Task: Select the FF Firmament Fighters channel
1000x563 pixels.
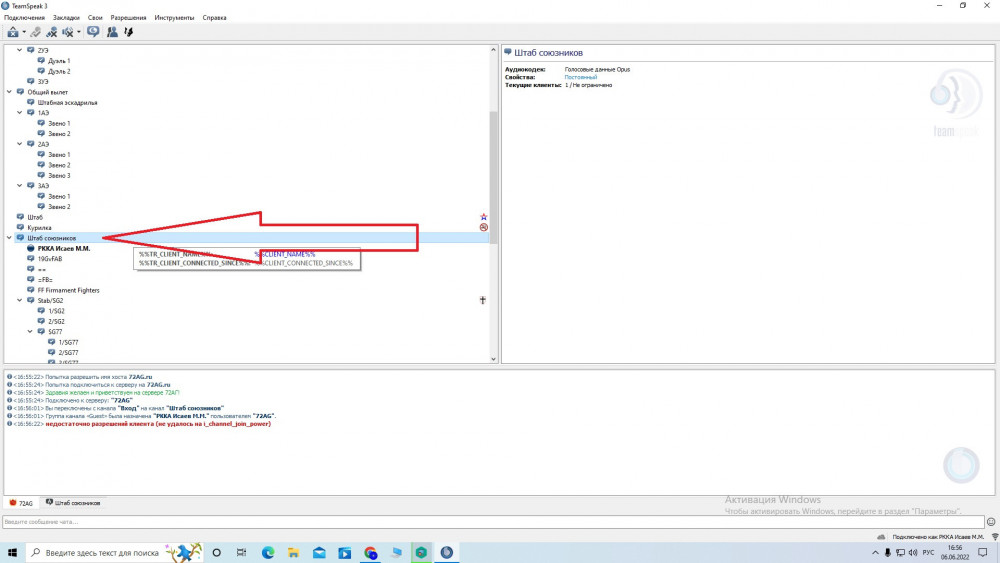Action: click(68, 290)
